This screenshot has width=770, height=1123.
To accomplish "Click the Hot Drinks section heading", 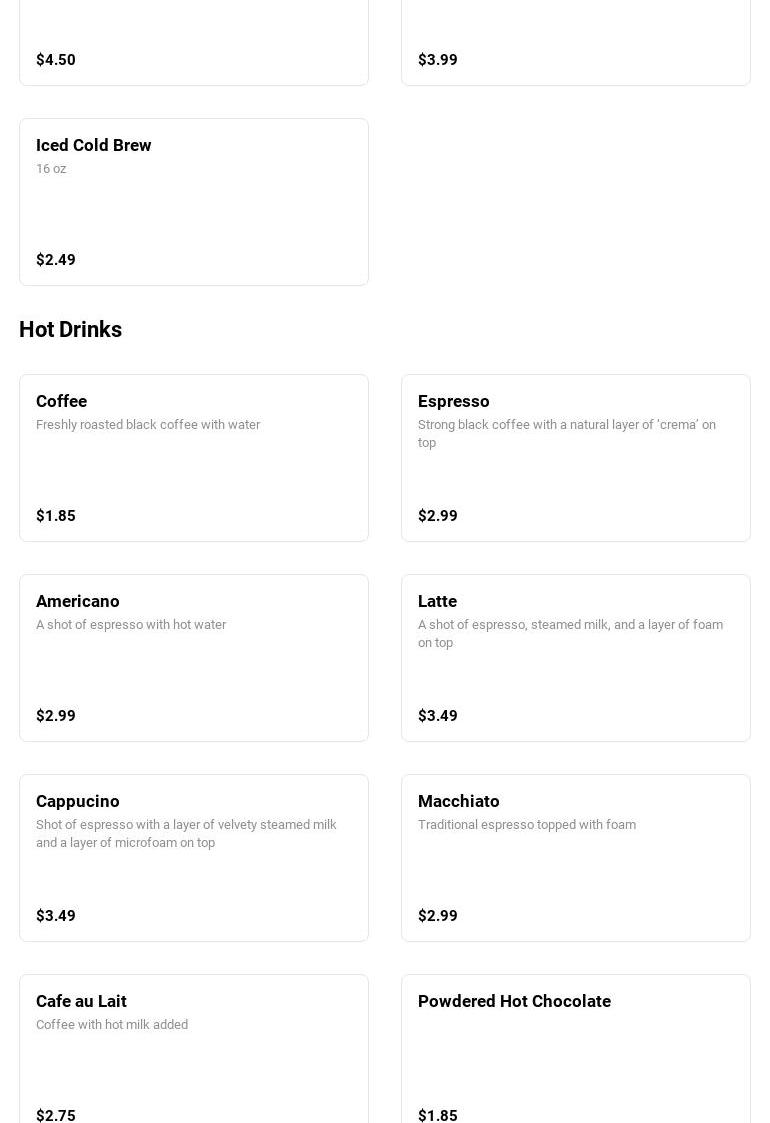I will 71,329.
